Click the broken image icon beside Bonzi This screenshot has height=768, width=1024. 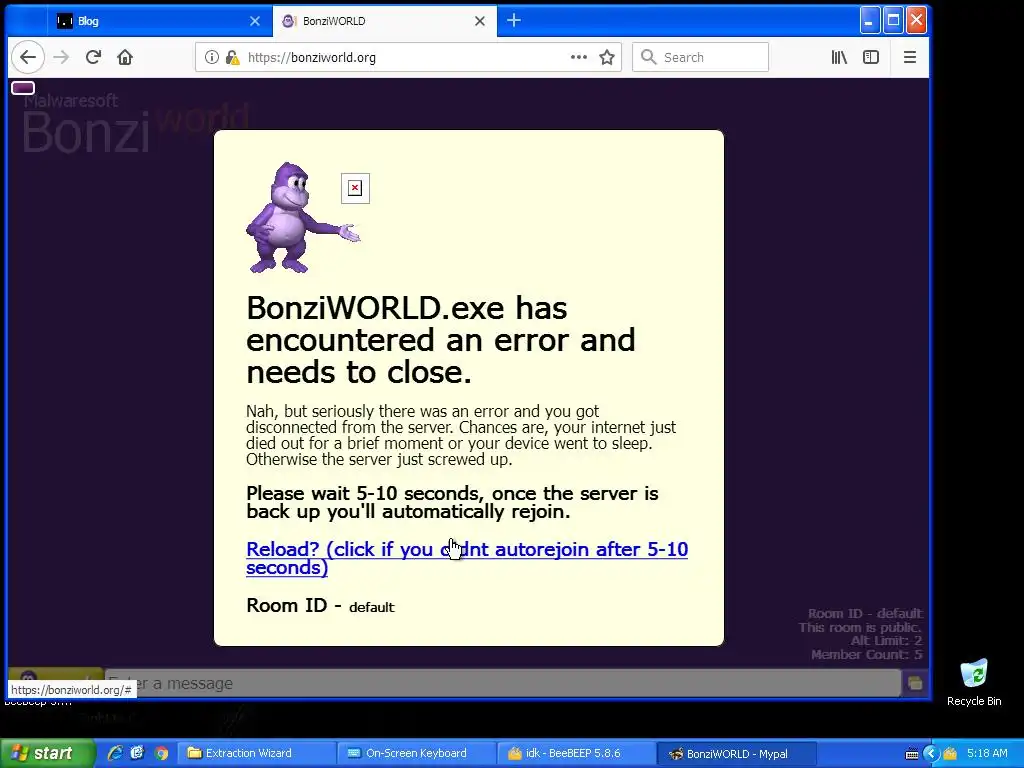(x=355, y=188)
